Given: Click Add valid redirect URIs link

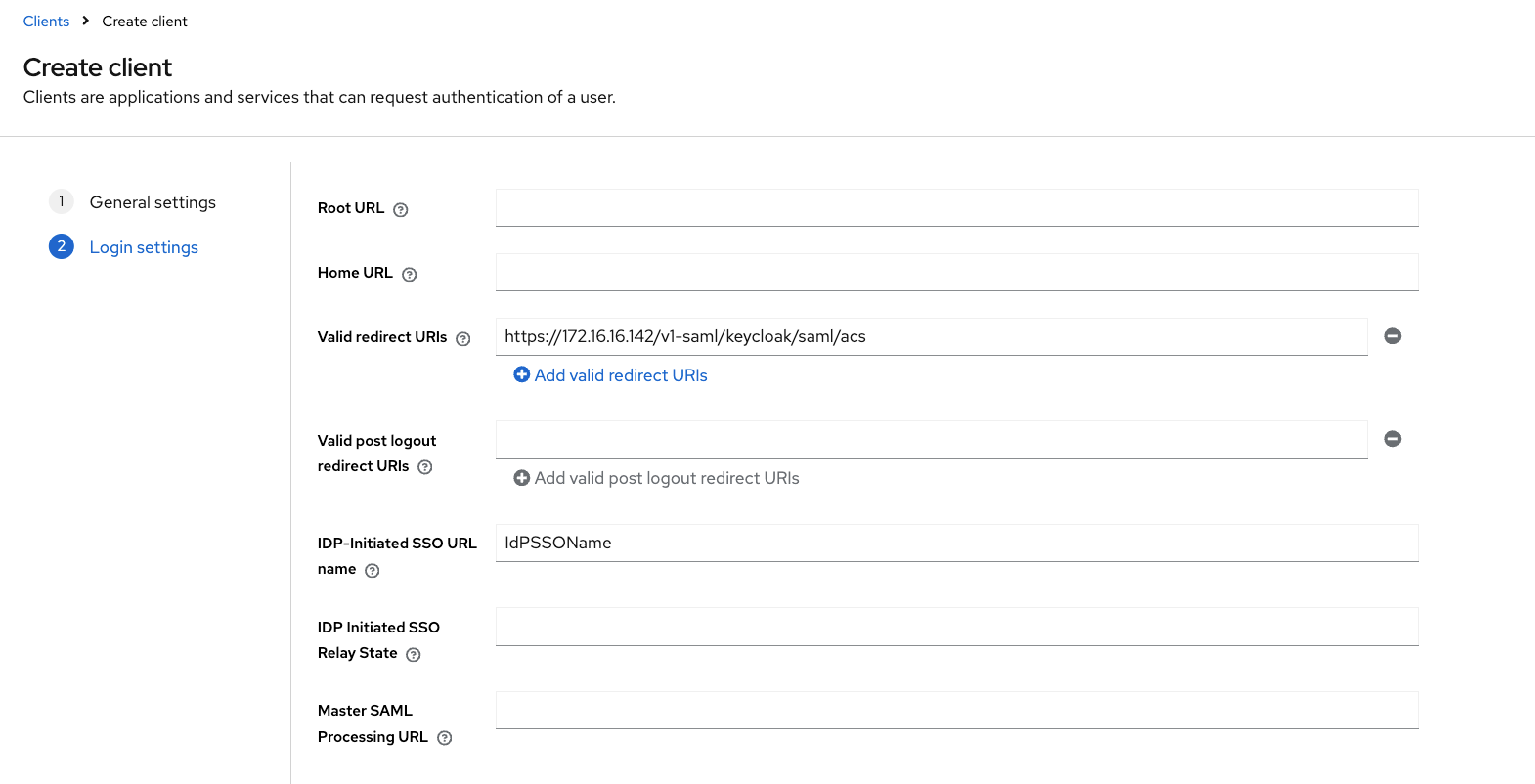Looking at the screenshot, I should pyautogui.click(x=620, y=375).
